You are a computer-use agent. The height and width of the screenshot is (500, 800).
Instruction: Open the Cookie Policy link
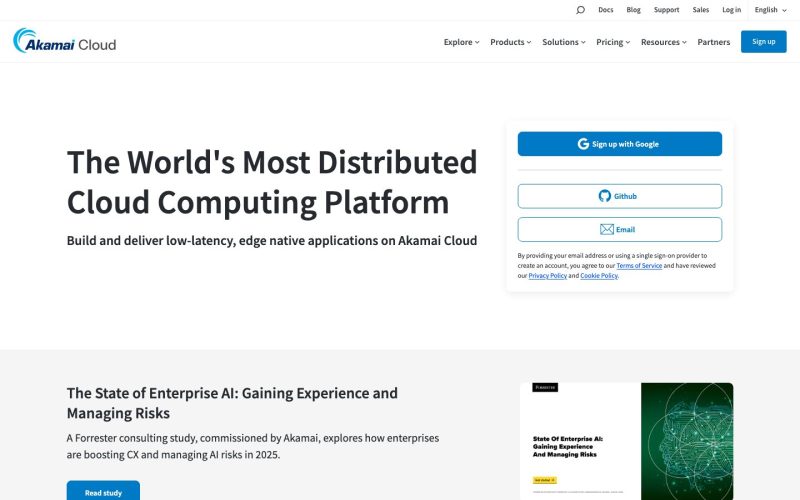pos(598,276)
